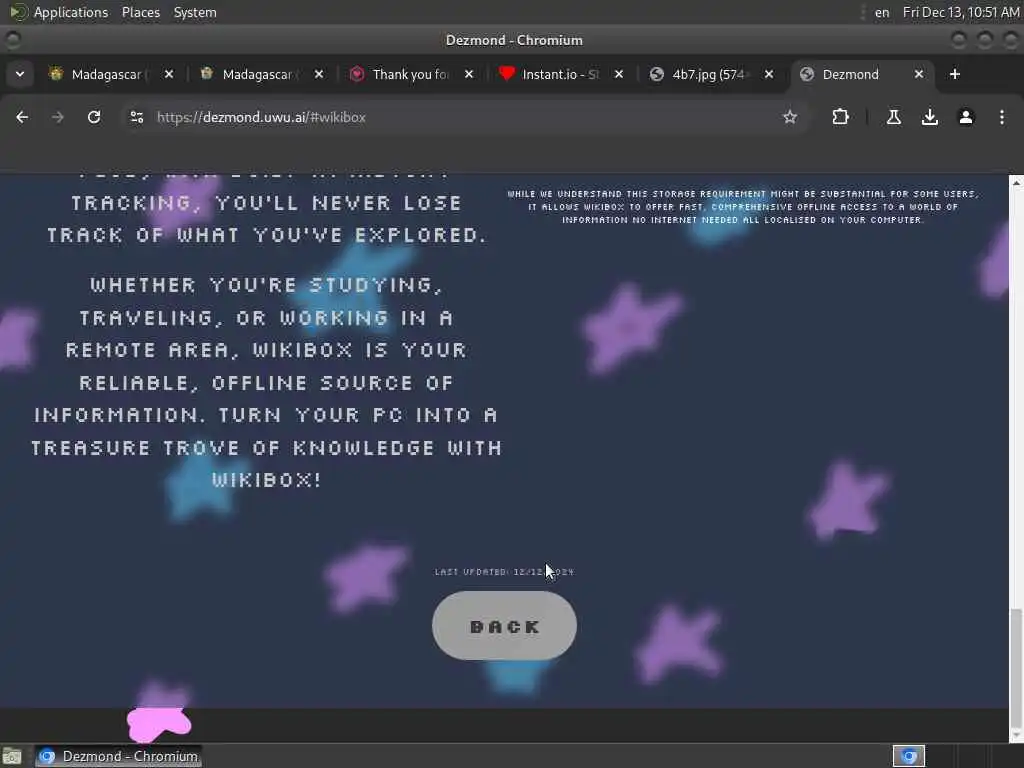Viewport: 1024px width, 768px height.
Task: Open a new tab with plus button
Action: tap(955, 74)
